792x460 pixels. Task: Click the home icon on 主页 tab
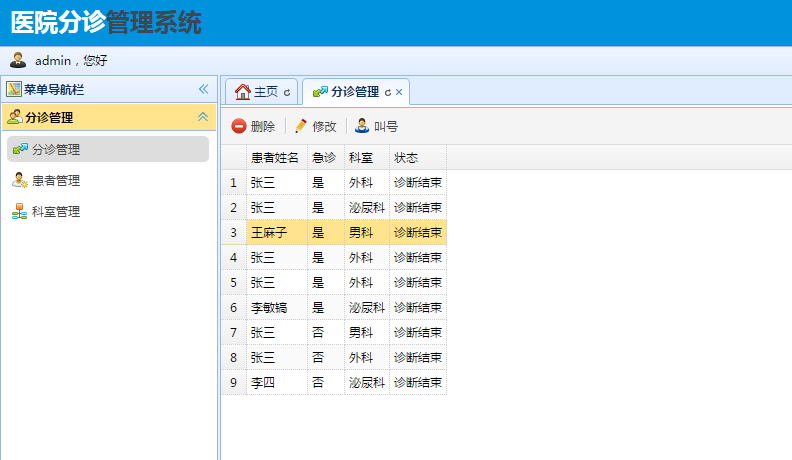pos(242,91)
